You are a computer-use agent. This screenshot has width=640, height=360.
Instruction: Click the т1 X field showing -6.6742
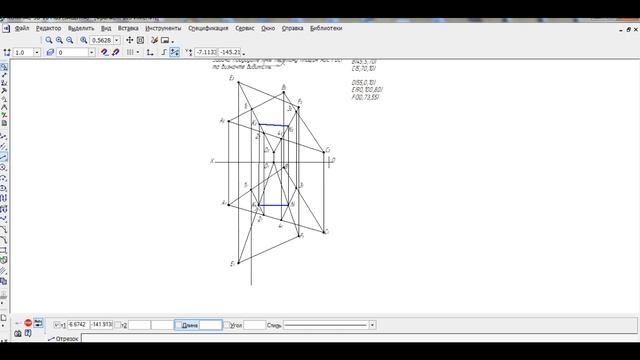[78, 325]
